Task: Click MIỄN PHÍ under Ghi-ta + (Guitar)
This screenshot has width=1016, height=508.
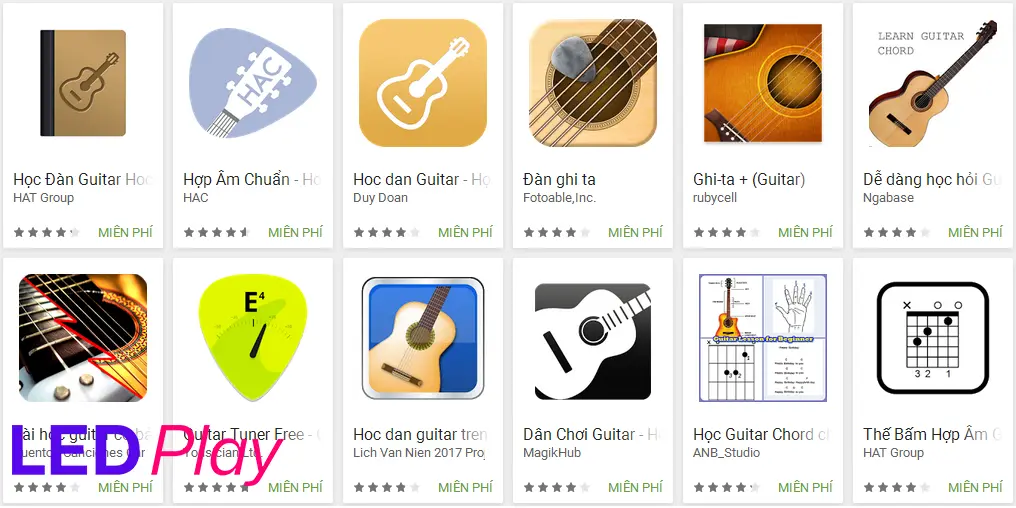Action: (805, 232)
